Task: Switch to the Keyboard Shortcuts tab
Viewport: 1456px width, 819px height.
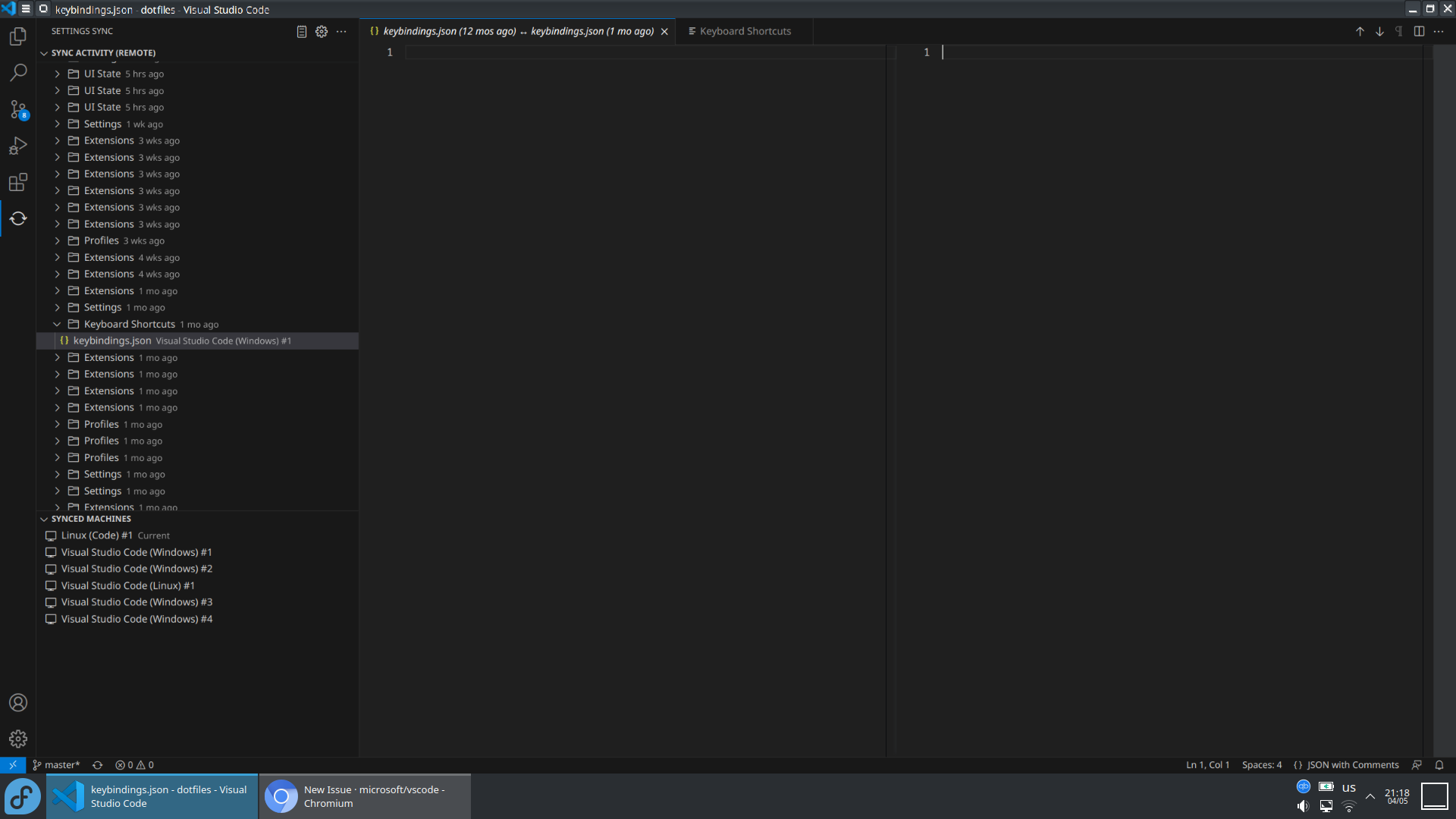Action: pos(744,31)
